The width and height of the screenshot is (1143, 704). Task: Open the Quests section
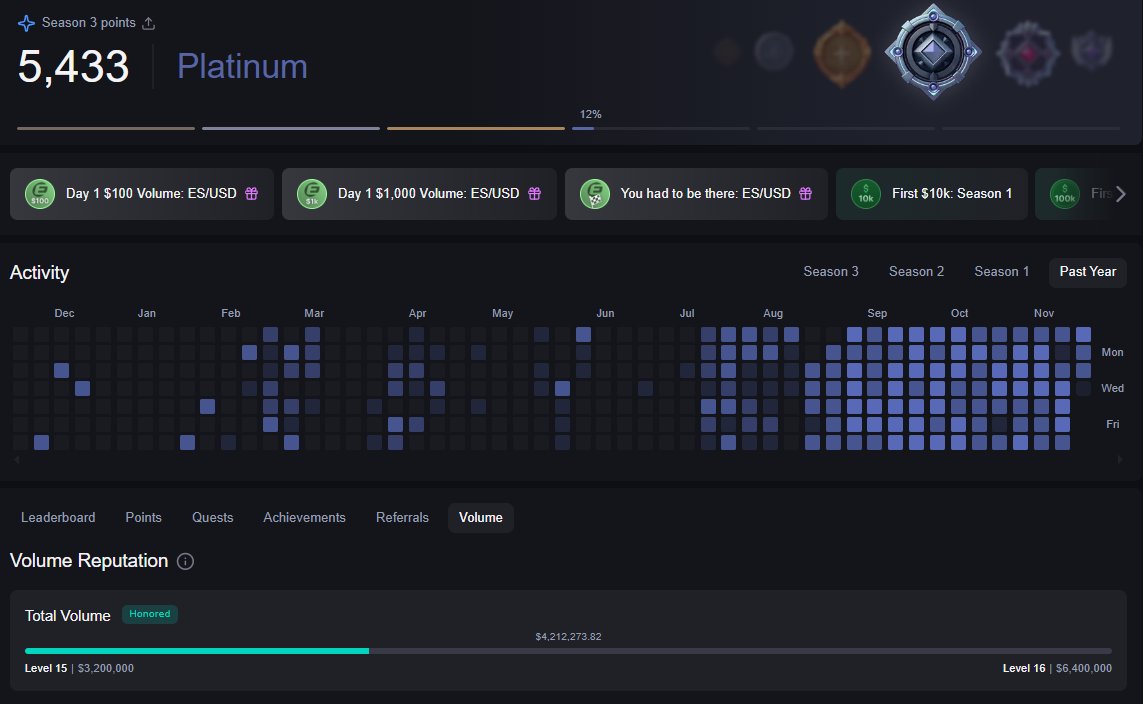212,517
